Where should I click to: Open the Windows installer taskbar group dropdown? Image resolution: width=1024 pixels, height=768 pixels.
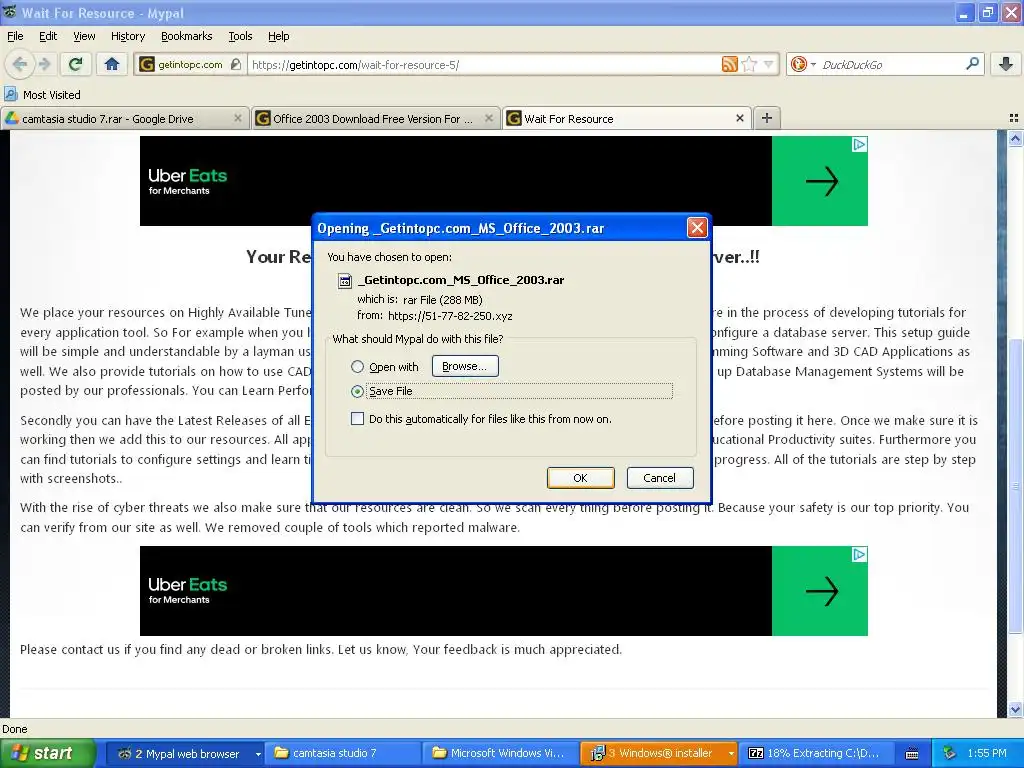click(731, 753)
